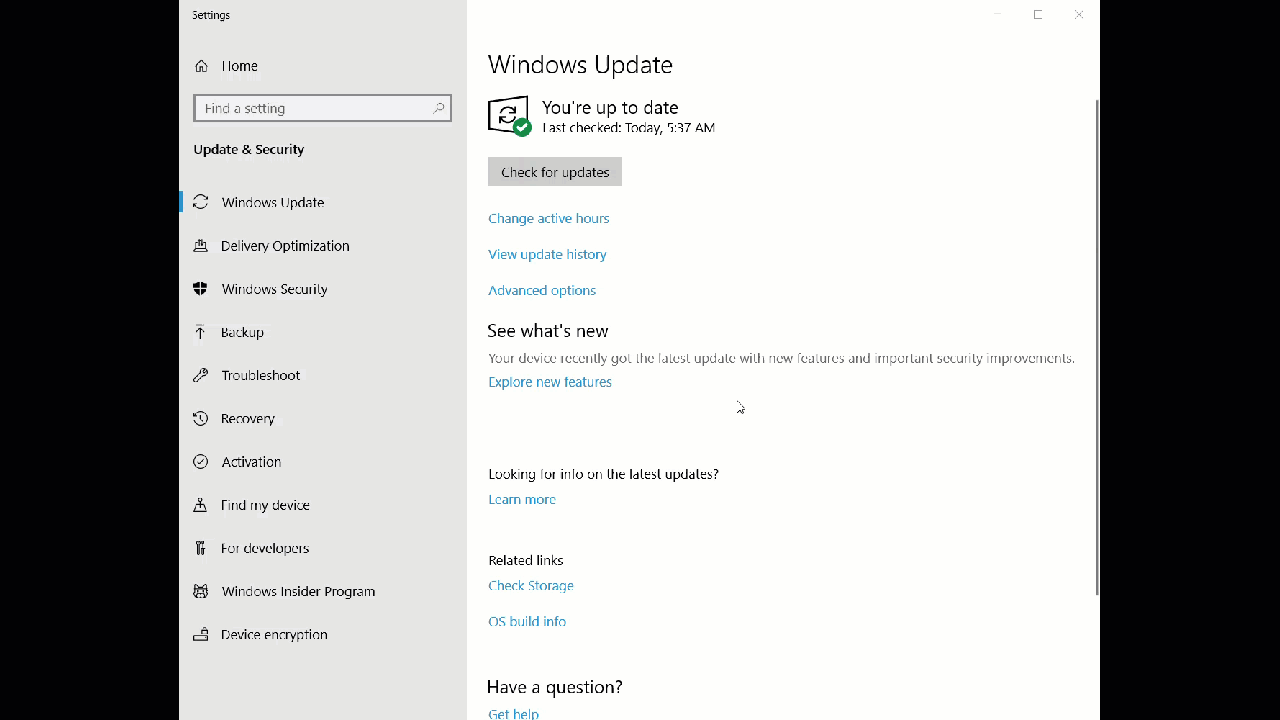Click the Windows Security shield icon
Image resolution: width=1280 pixels, height=720 pixels.
pyautogui.click(x=201, y=289)
